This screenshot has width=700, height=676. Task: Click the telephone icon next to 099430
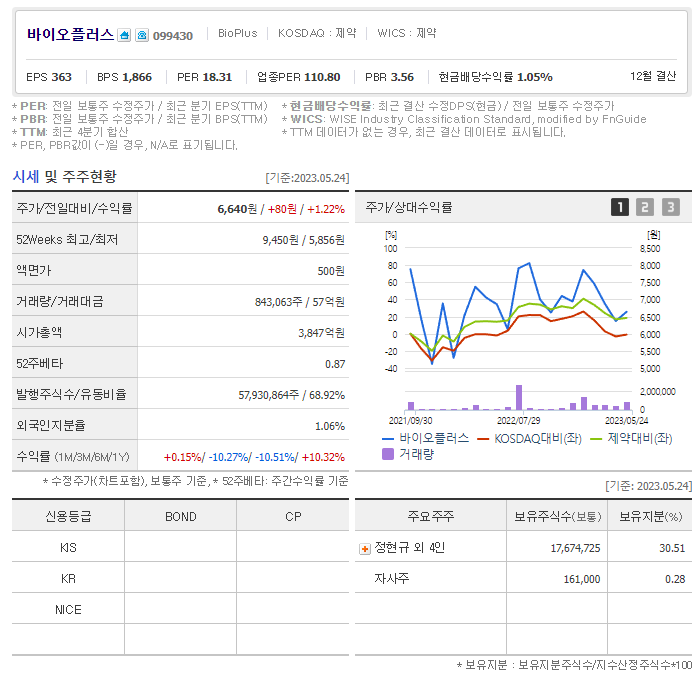pyautogui.click(x=142, y=35)
